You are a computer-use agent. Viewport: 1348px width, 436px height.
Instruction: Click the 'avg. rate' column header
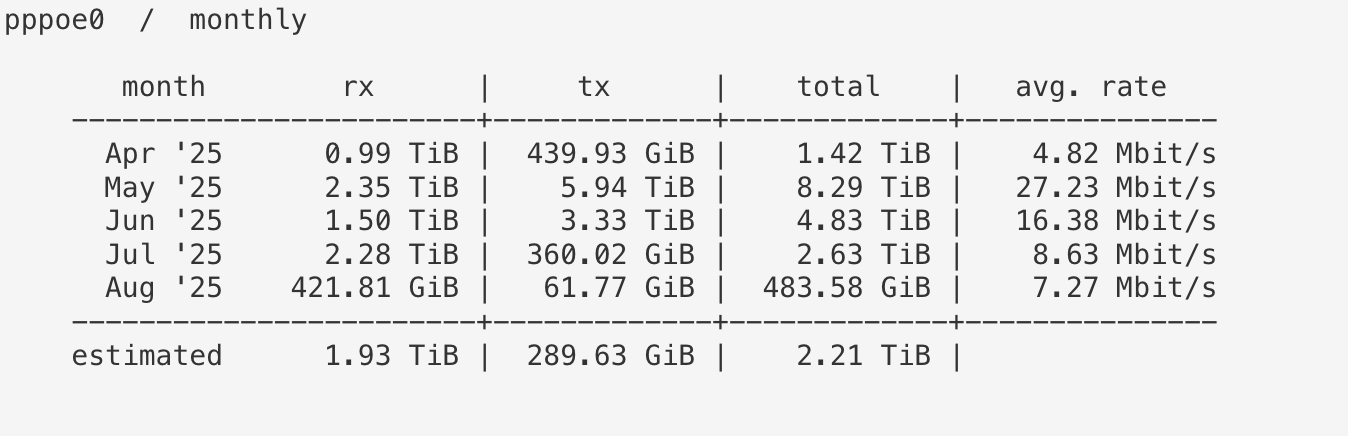1091,88
